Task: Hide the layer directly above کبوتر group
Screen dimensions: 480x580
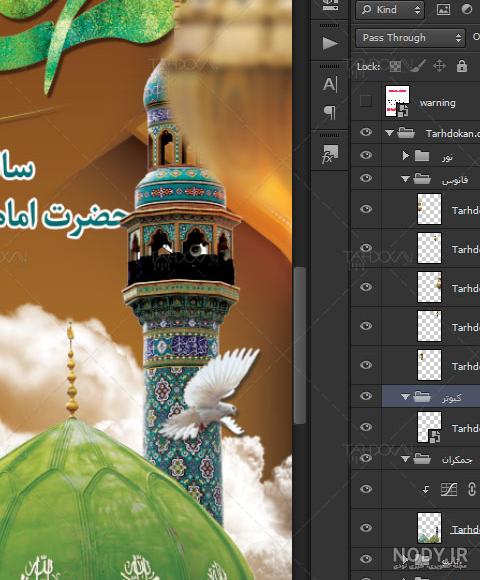Action: pyautogui.click(x=366, y=365)
